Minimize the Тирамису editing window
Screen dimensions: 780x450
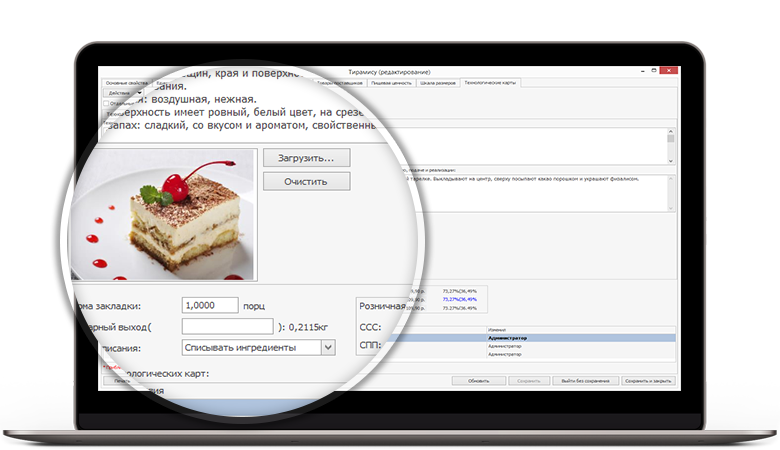pos(643,71)
